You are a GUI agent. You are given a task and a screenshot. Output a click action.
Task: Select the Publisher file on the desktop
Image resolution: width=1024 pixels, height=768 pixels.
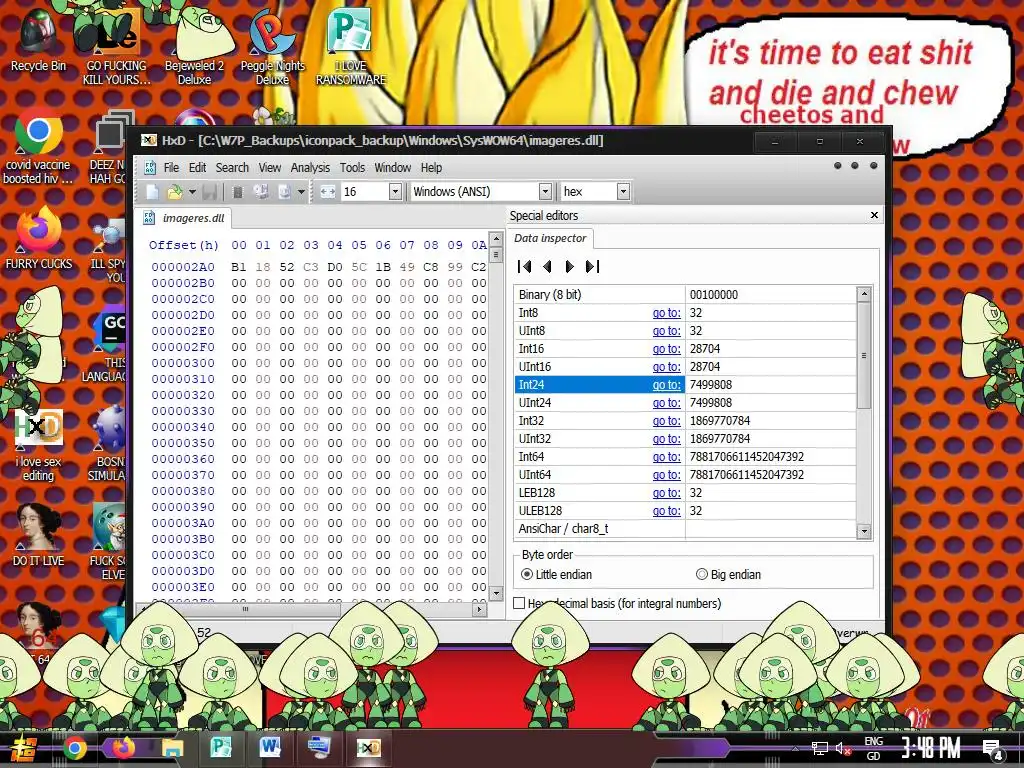[351, 46]
